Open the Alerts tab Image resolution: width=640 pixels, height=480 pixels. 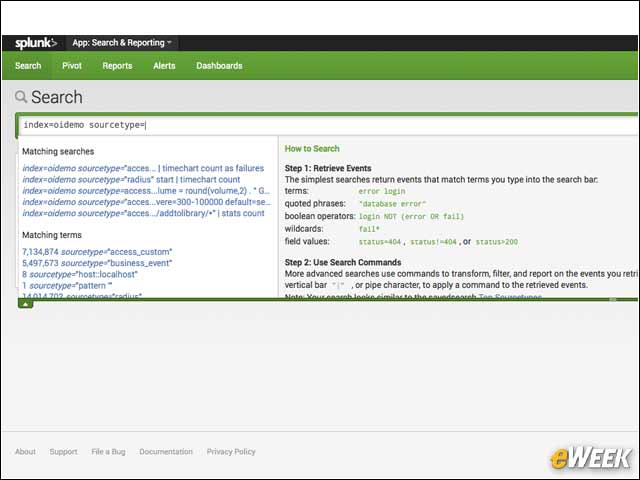(x=164, y=66)
